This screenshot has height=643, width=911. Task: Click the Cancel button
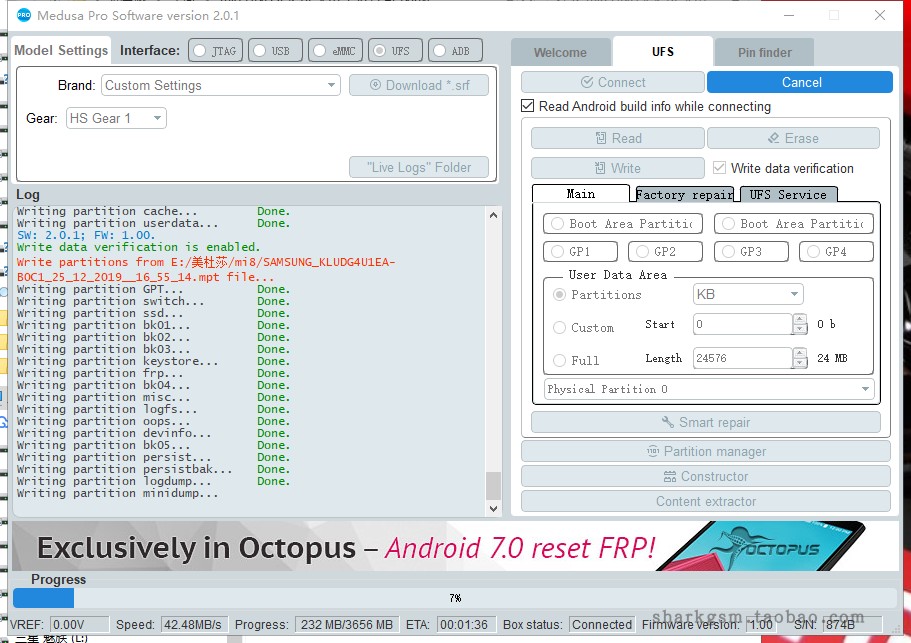point(800,82)
